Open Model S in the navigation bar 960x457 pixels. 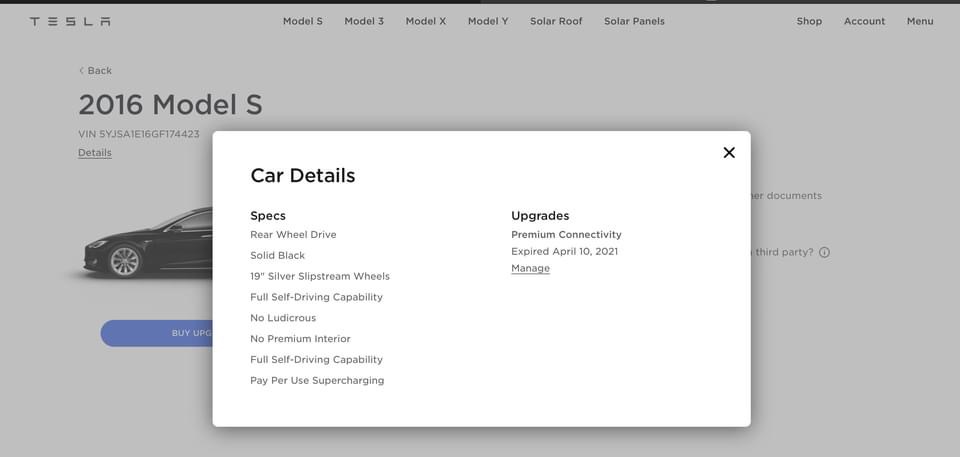pos(302,21)
